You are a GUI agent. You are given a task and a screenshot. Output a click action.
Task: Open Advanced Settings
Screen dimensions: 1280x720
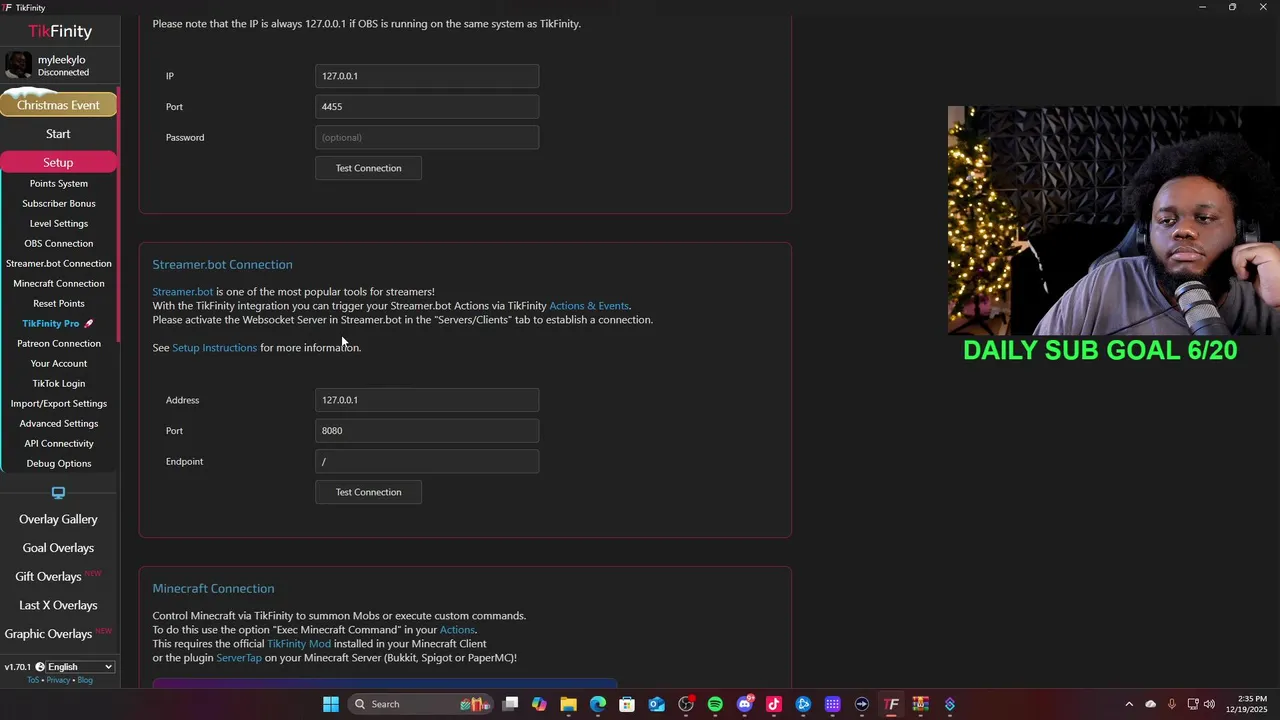tap(58, 423)
